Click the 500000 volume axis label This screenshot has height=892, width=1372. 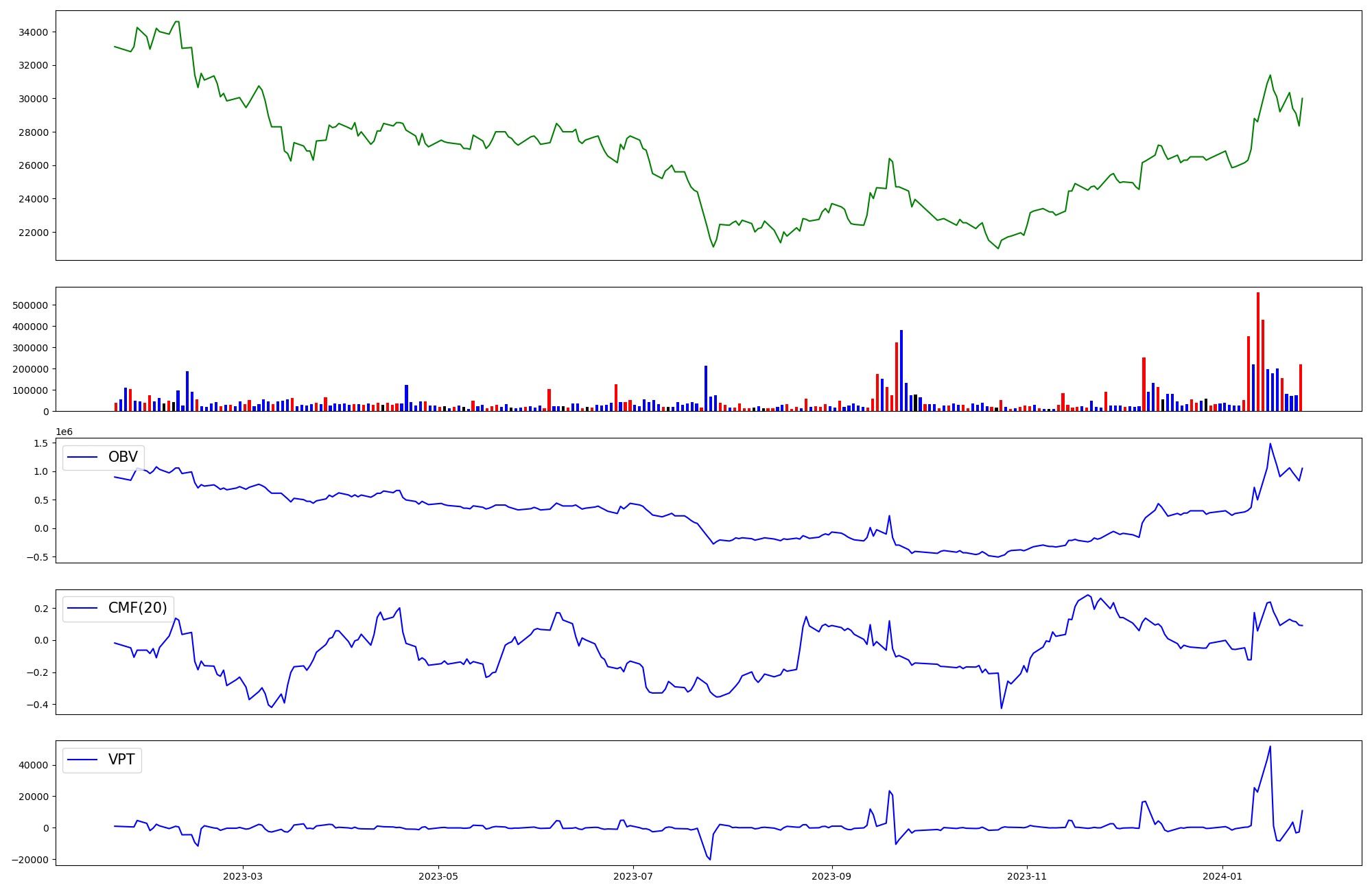[x=30, y=305]
